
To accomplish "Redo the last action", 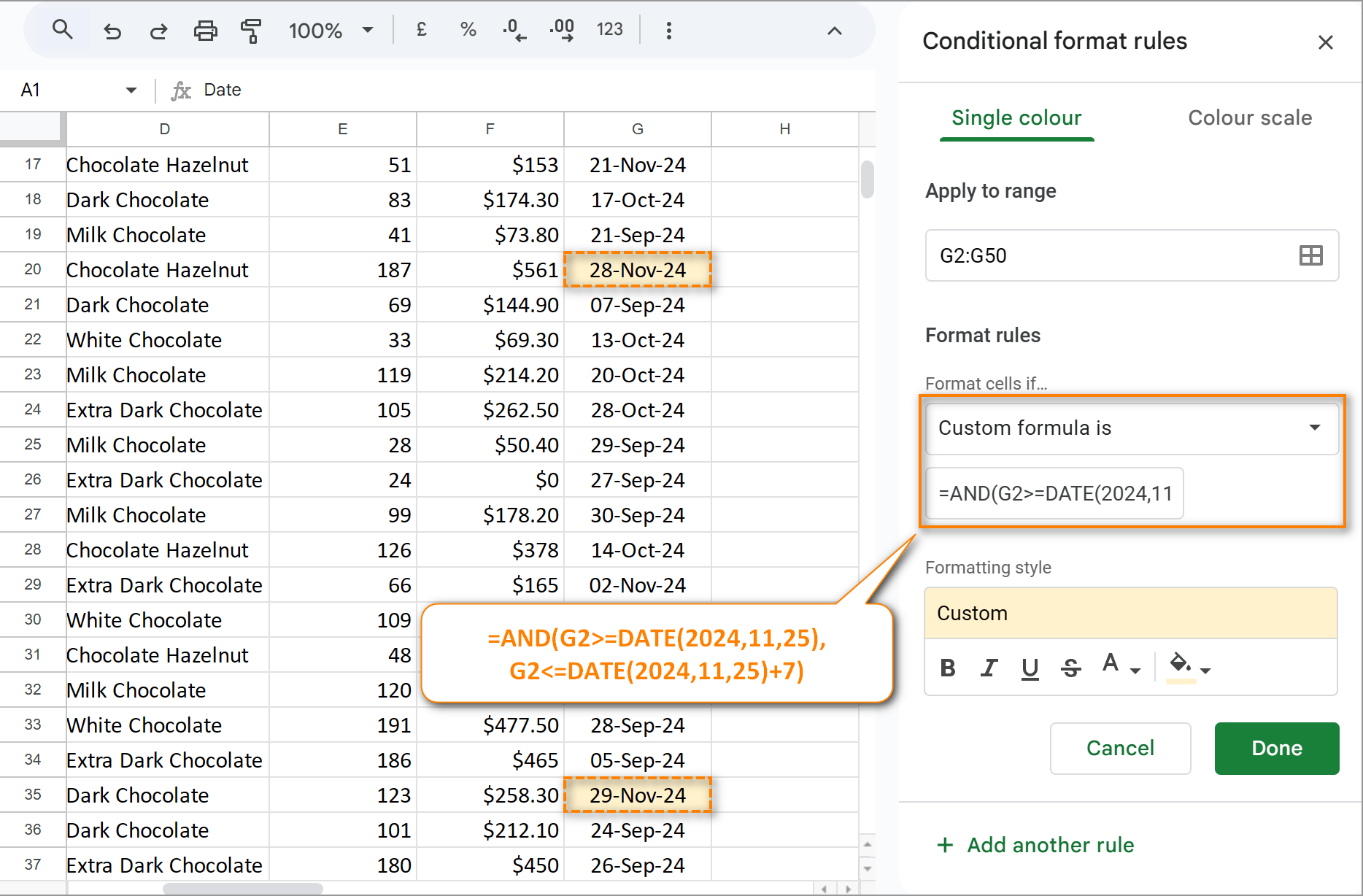I will click(x=158, y=31).
